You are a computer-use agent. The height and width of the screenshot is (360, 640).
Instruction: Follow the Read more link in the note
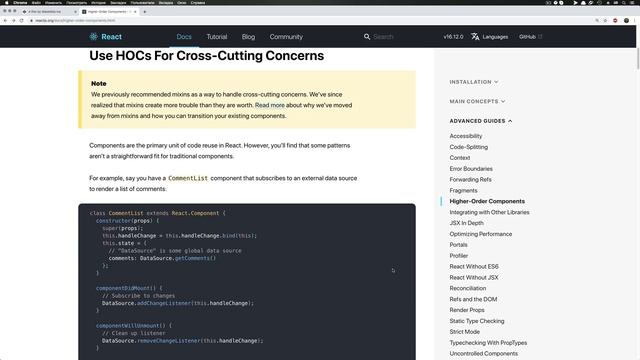click(269, 105)
